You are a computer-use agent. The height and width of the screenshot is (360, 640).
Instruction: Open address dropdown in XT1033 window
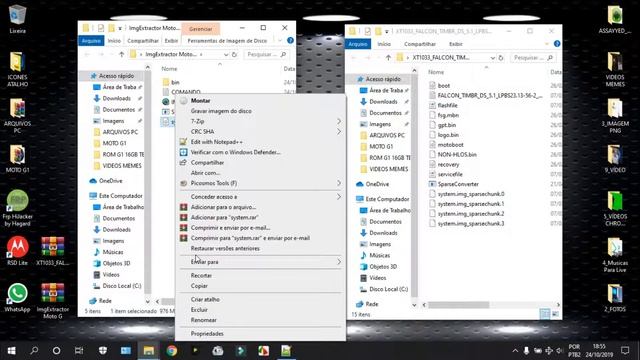coord(493,58)
